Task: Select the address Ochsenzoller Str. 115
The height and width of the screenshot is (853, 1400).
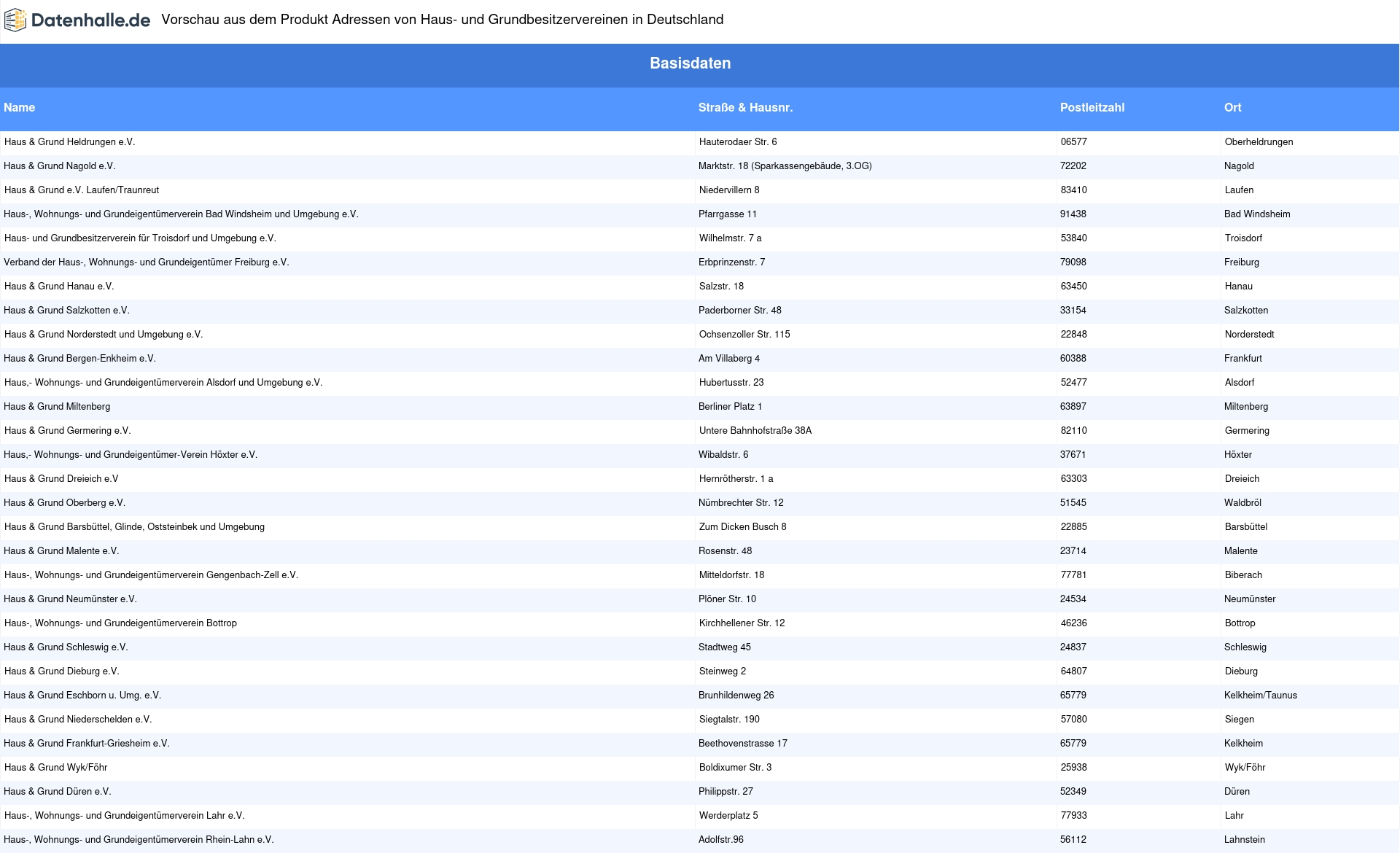Action: coord(744,335)
